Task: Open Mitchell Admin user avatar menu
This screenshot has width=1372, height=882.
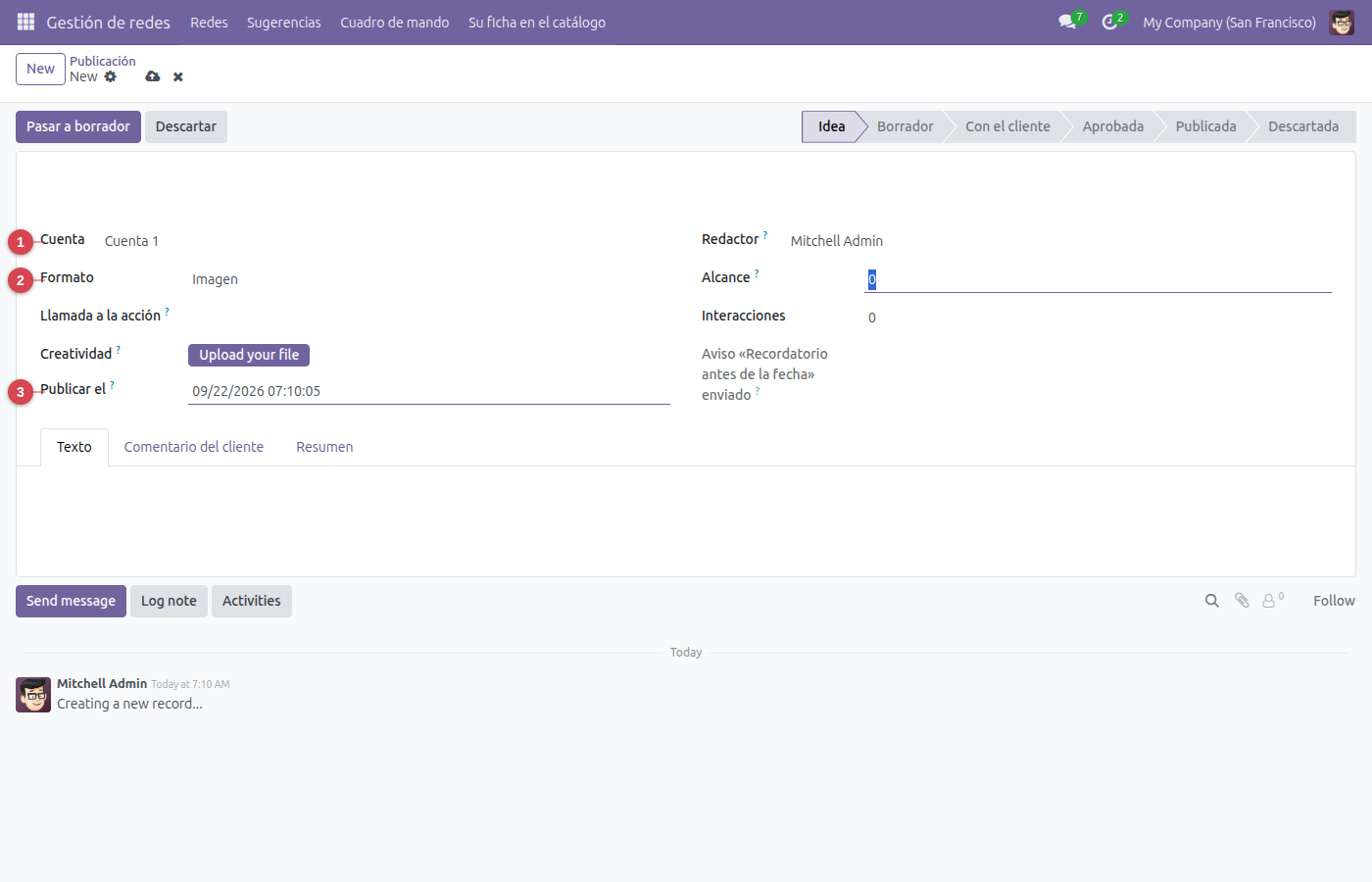Action: [1342, 22]
